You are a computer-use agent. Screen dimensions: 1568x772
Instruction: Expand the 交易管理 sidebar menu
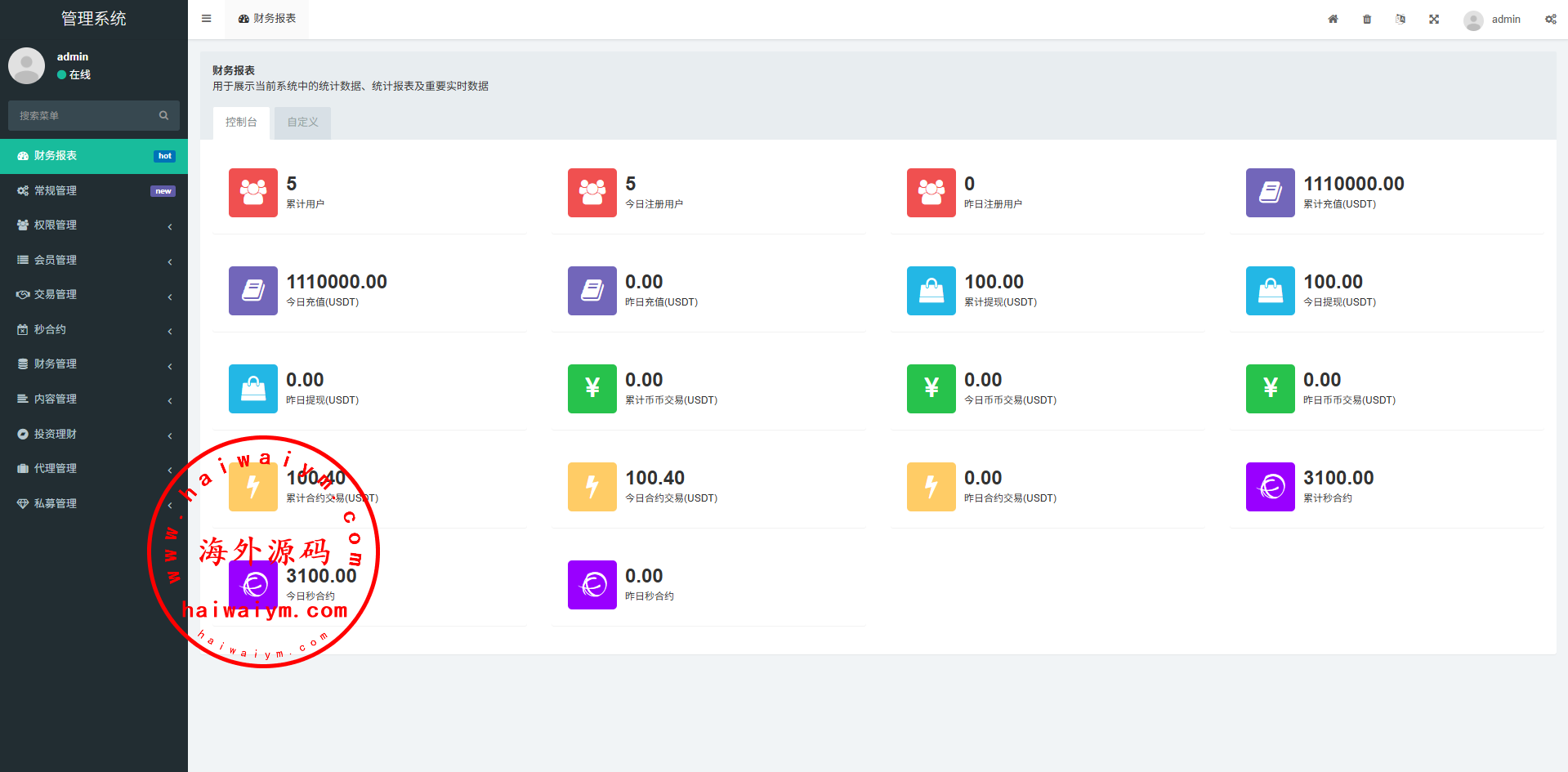point(94,295)
